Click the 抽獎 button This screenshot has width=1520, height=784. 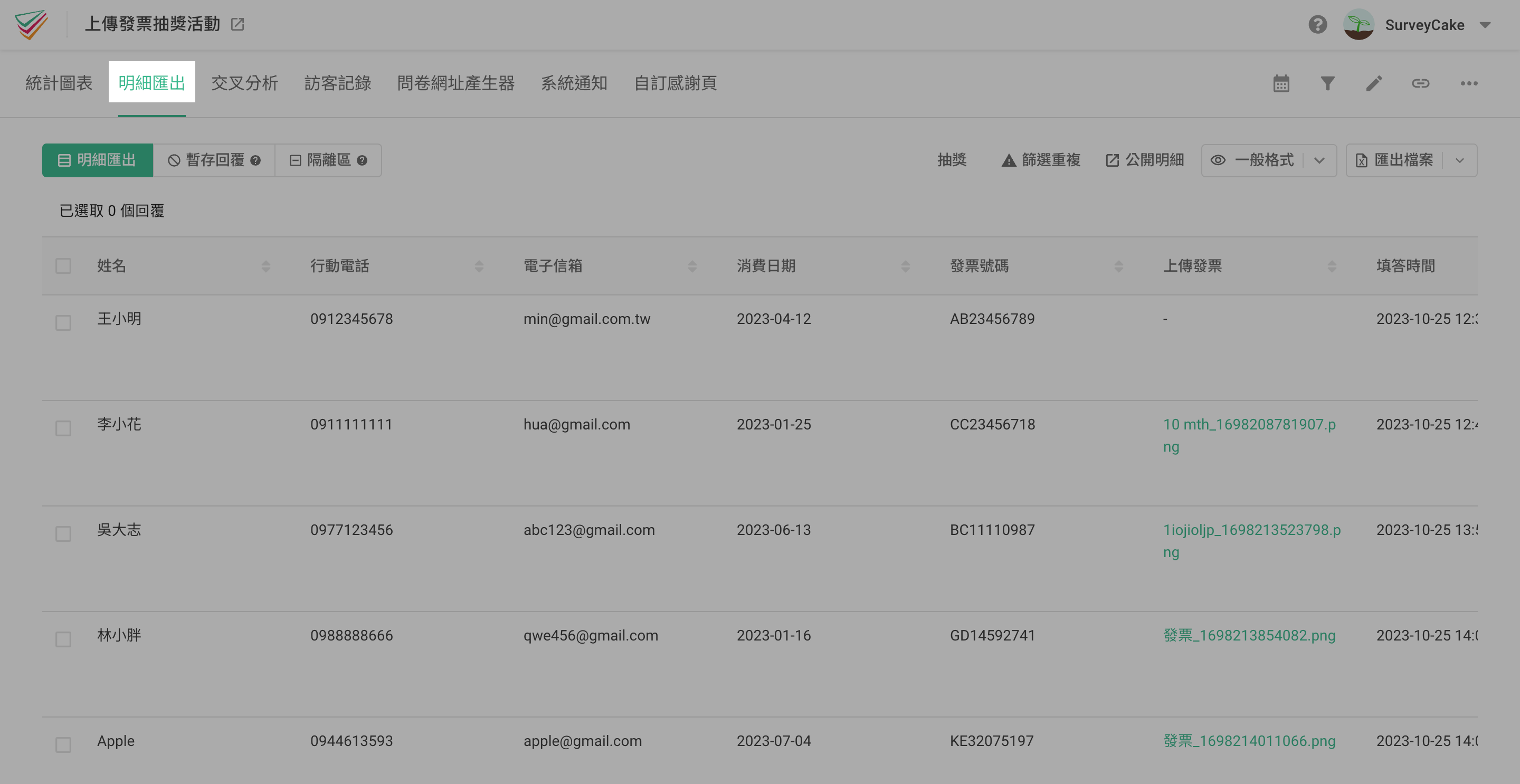[952, 160]
